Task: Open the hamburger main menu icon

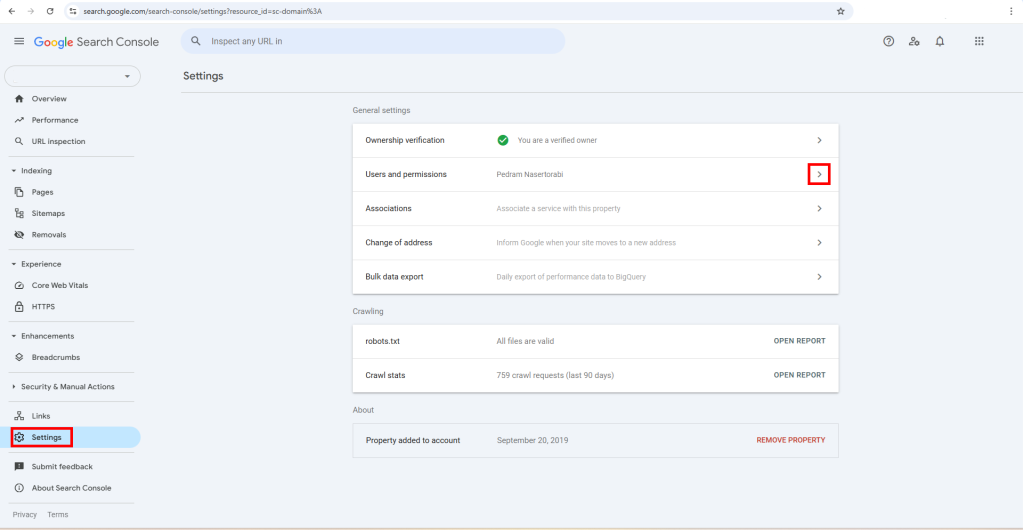Action: point(19,41)
